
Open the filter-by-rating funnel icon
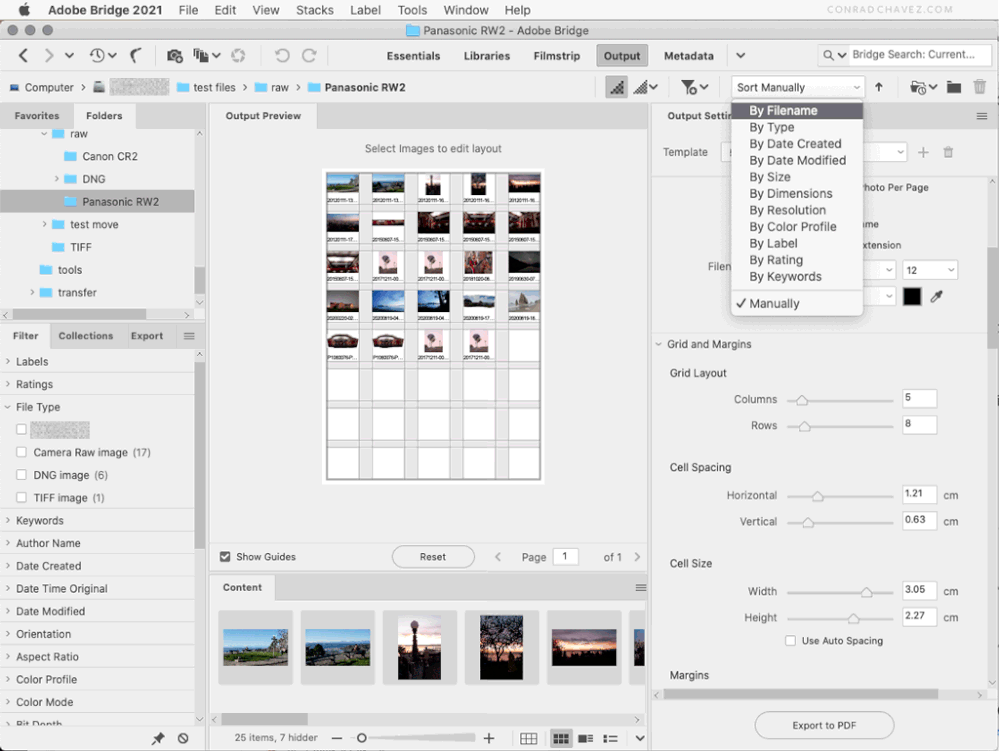pos(689,88)
